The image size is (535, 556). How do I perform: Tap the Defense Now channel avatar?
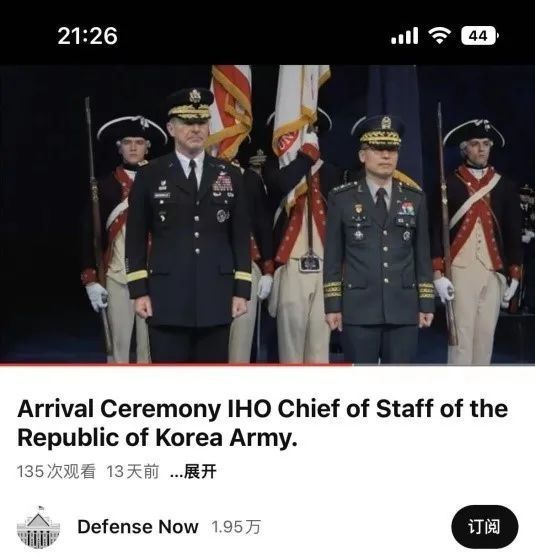point(38,527)
